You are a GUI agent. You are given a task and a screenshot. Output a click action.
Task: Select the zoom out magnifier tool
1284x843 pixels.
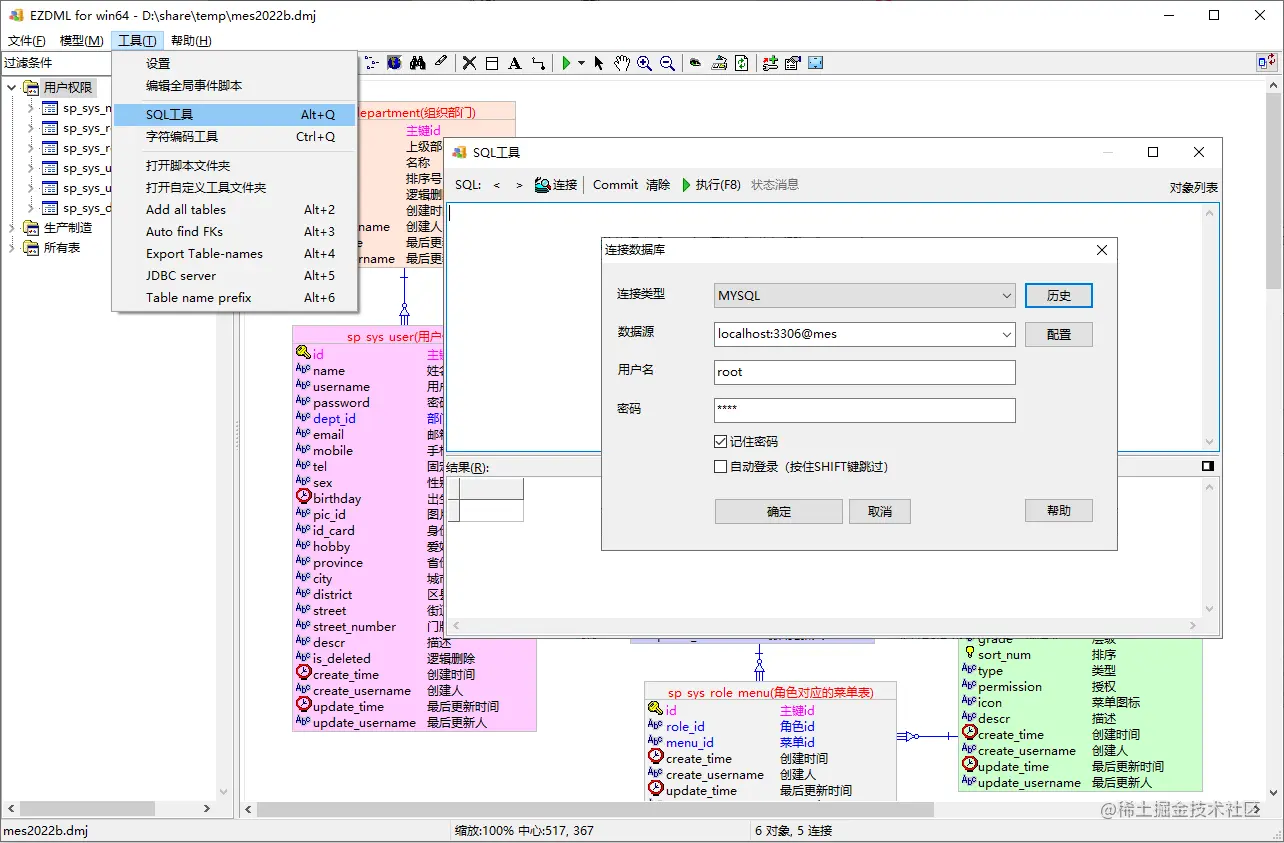668,63
